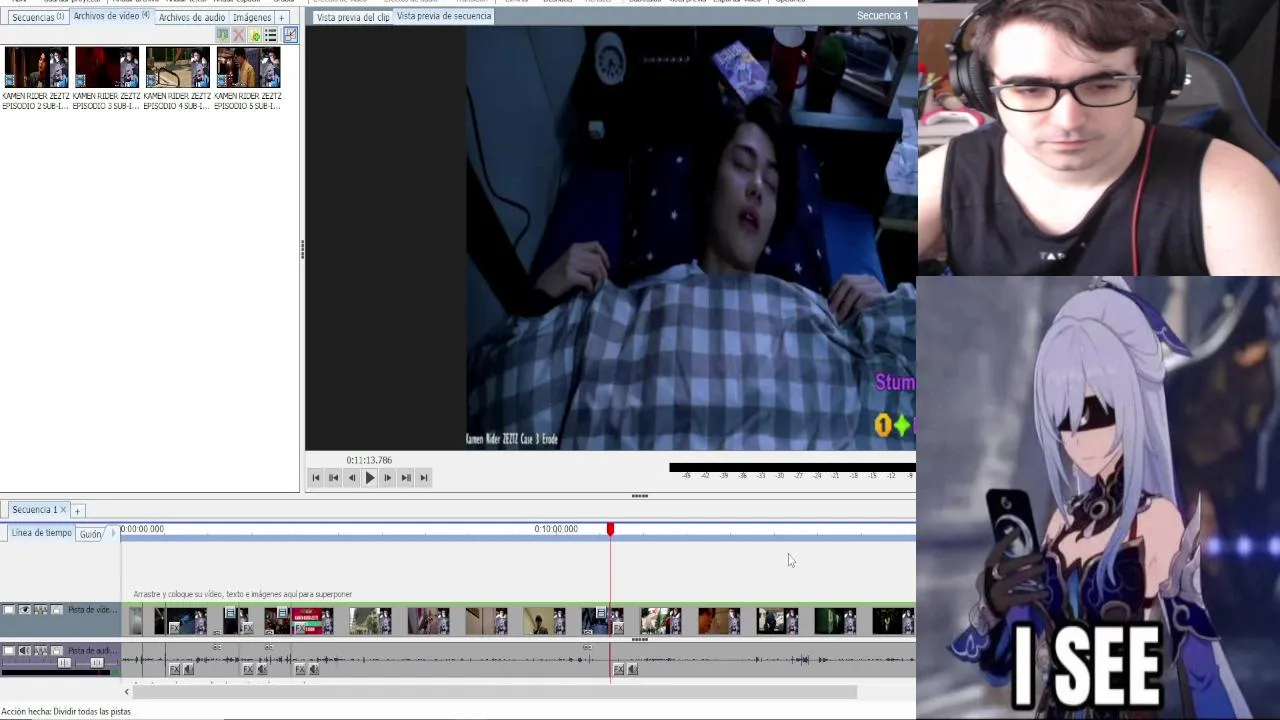Switch to Vista previa del clip tab

[353, 18]
